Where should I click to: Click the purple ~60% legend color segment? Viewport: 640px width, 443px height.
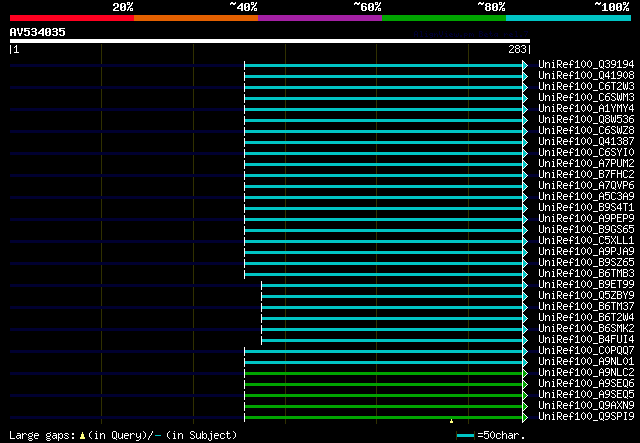pyautogui.click(x=320, y=18)
